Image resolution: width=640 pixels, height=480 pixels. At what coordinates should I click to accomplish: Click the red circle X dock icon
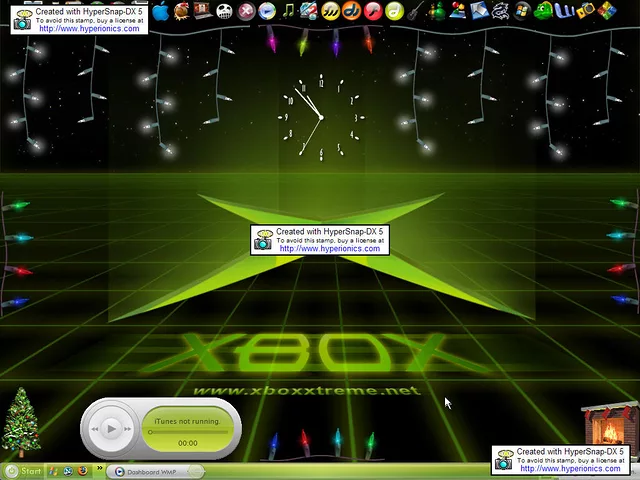246,11
